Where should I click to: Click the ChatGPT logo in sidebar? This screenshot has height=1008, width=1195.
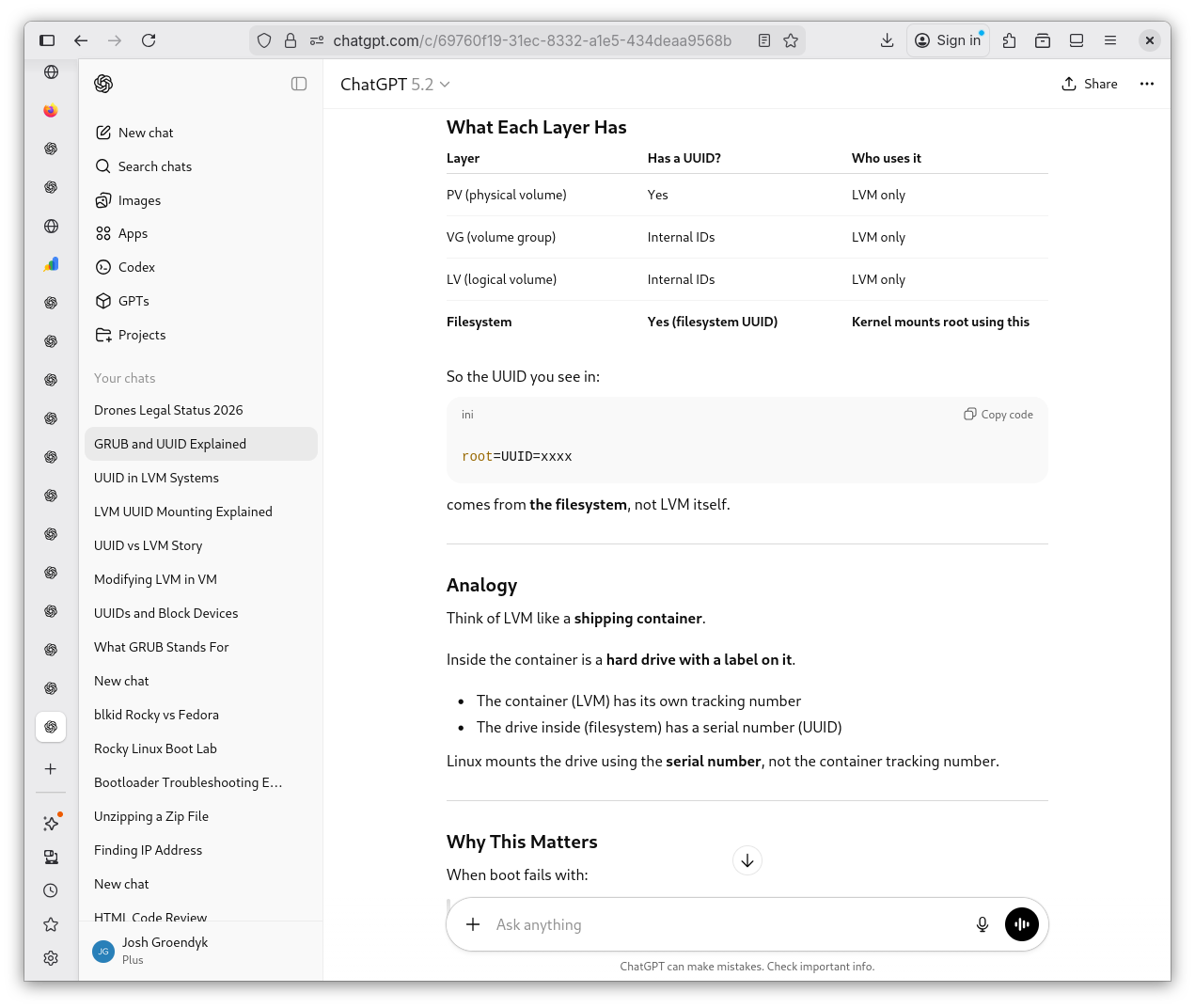(x=103, y=84)
